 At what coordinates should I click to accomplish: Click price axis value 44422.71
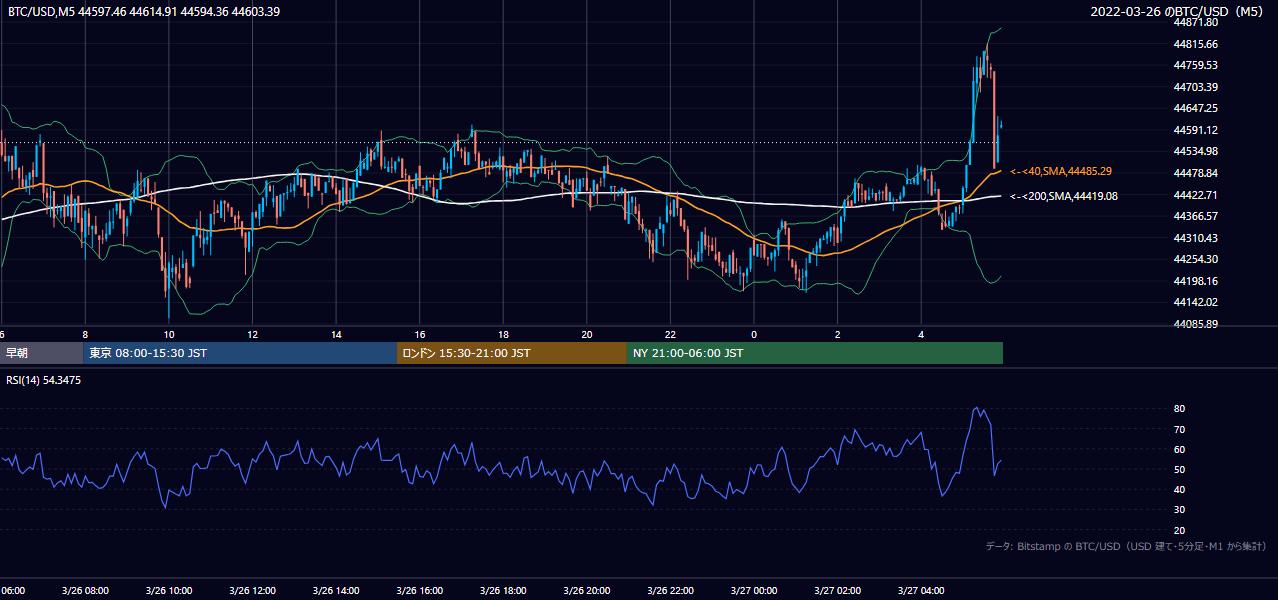tap(1196, 195)
